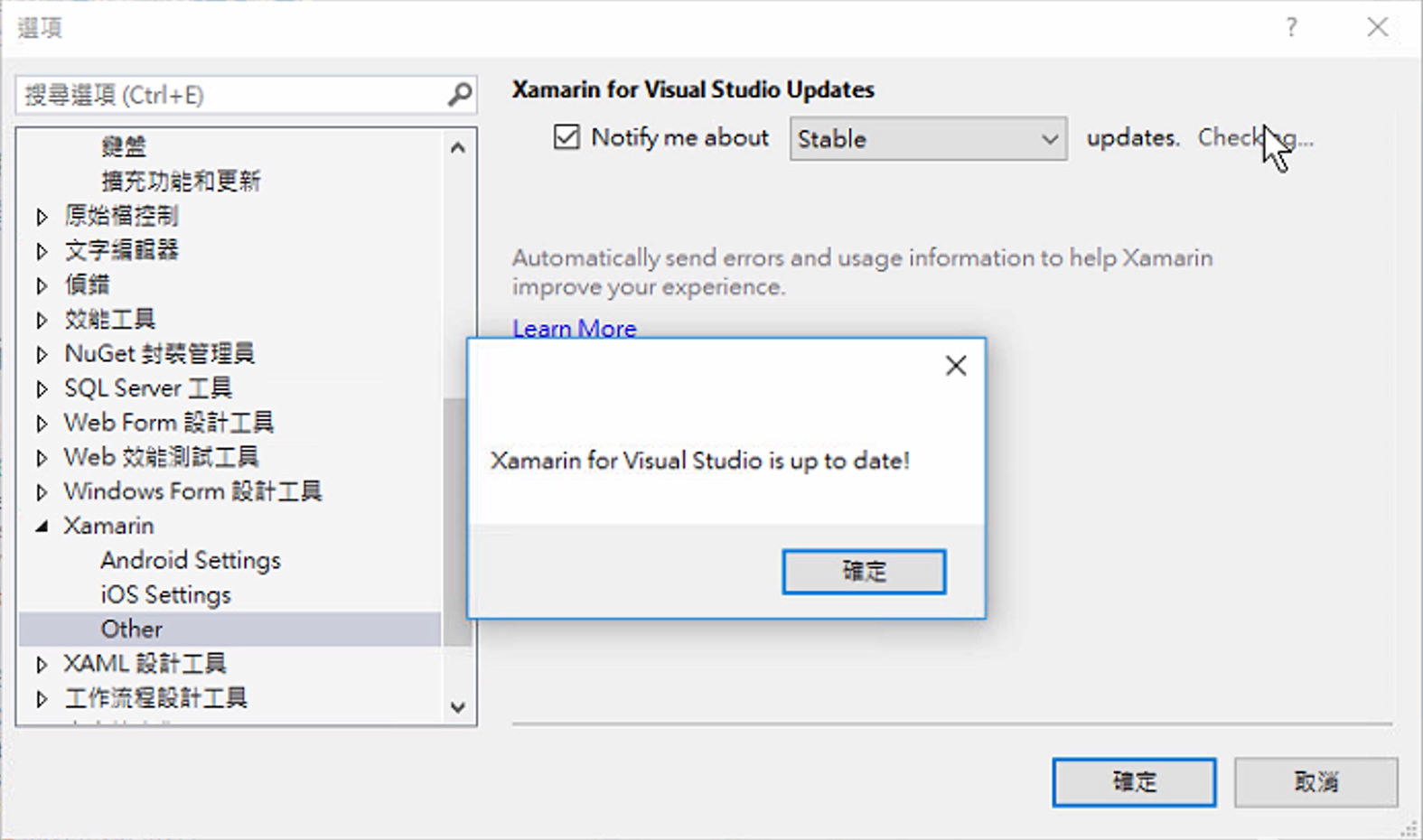Select the Xamarin tree label
The image size is (1423, 840).
(108, 526)
